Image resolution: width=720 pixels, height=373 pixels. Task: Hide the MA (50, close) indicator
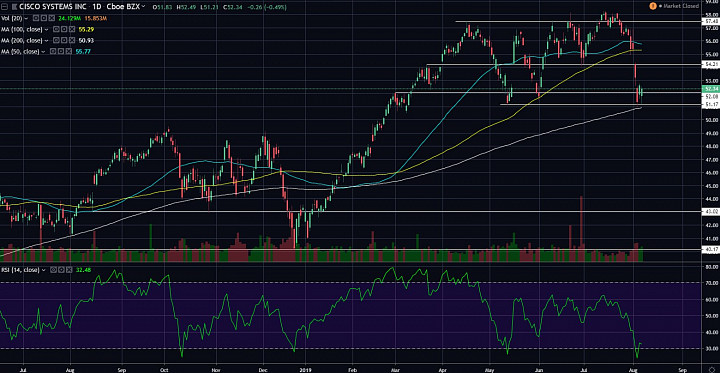pos(53,51)
